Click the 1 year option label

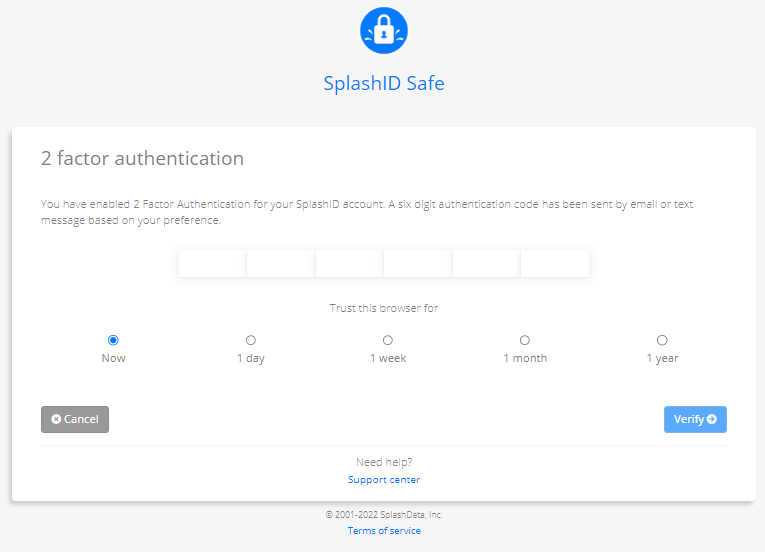point(662,358)
